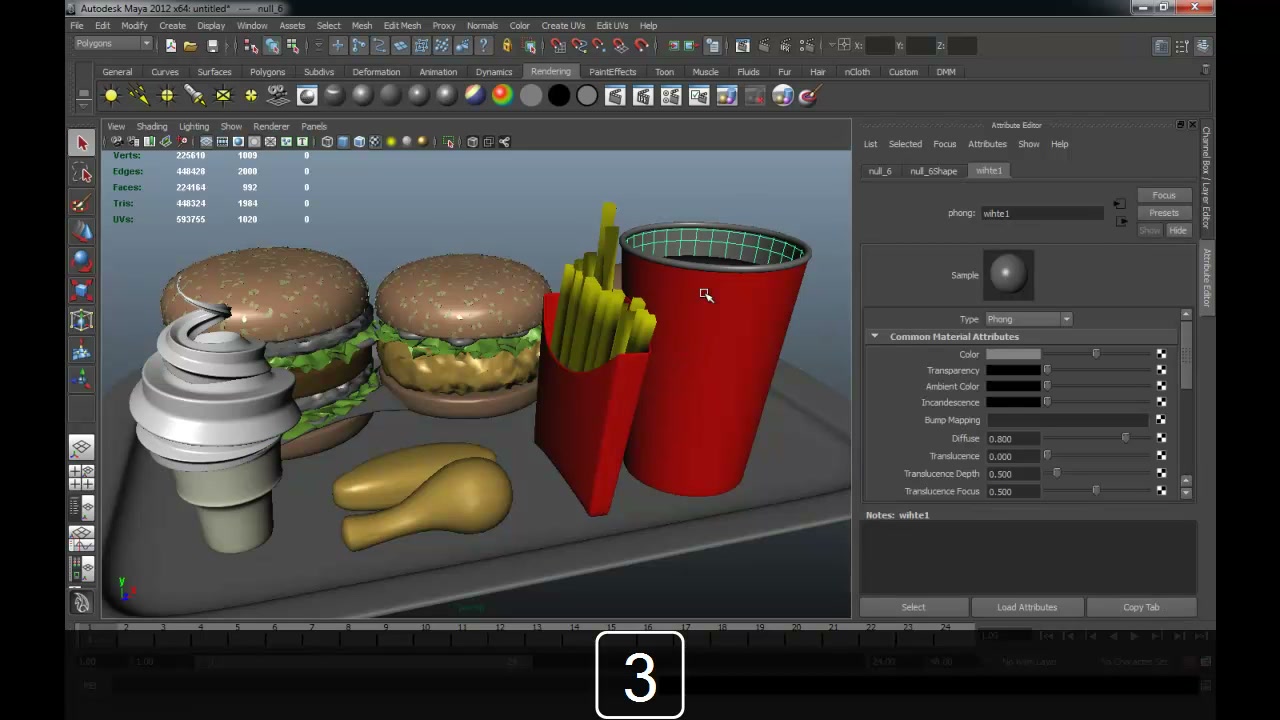
Task: Open the material Type Phong dropdown
Action: [1028, 319]
